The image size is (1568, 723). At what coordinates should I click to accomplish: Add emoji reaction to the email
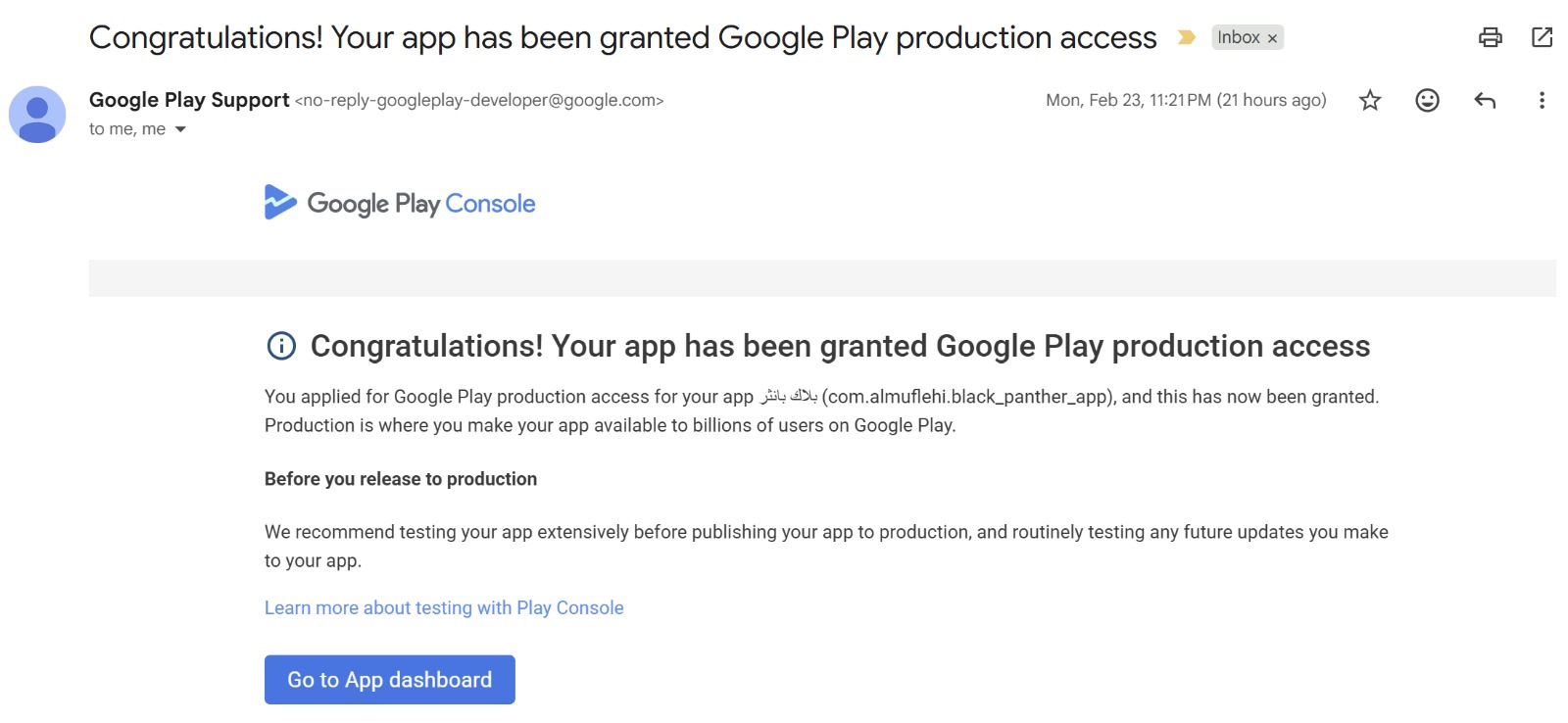1427,100
